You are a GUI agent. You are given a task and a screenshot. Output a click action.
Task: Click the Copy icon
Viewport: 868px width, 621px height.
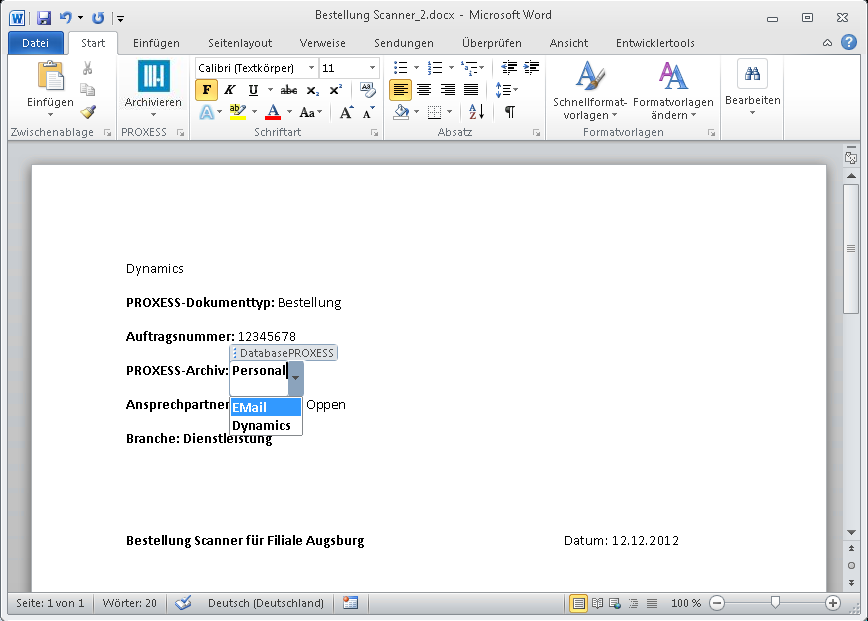(x=87, y=90)
